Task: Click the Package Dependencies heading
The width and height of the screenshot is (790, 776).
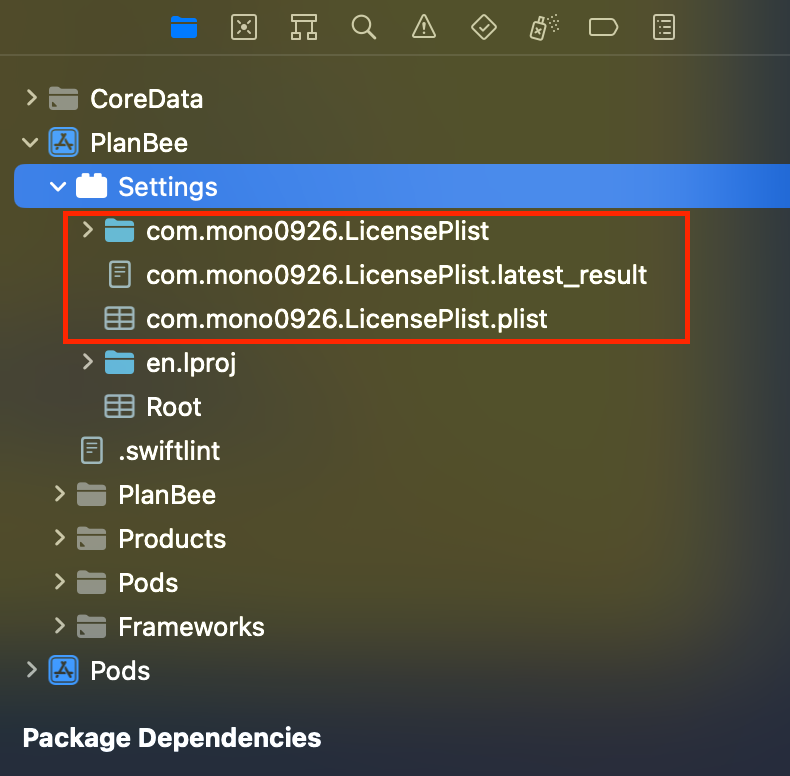Action: click(x=172, y=738)
